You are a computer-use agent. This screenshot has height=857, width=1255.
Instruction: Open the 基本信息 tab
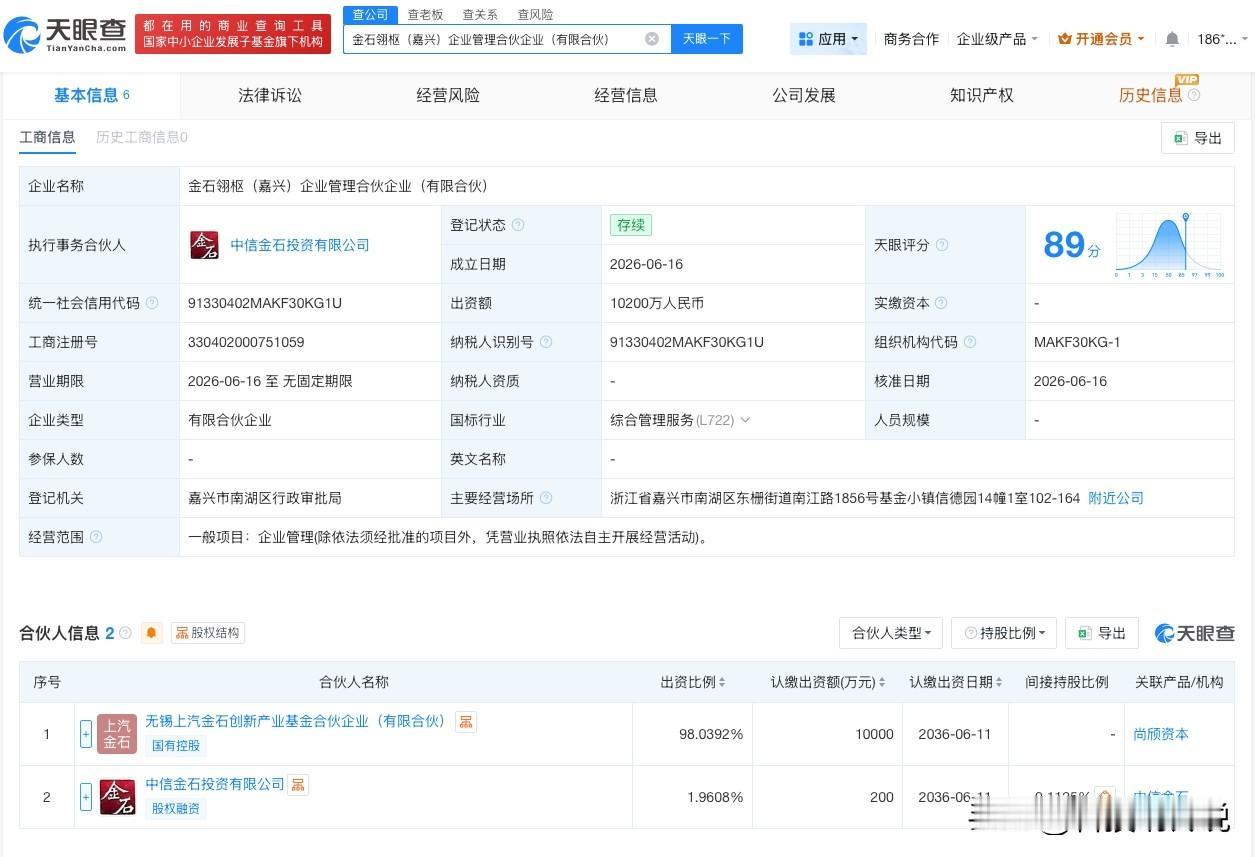[x=92, y=95]
